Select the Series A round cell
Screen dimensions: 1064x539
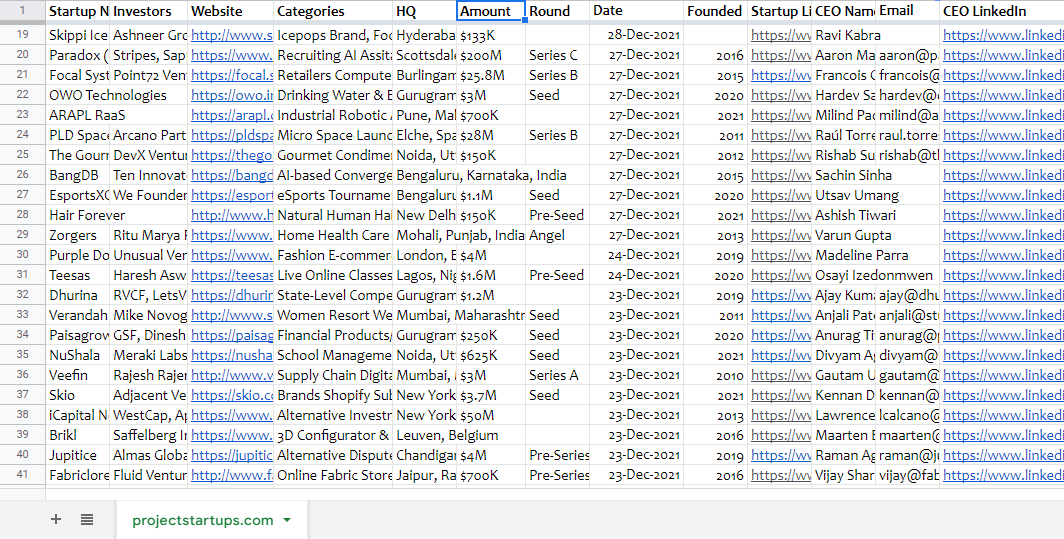558,375
